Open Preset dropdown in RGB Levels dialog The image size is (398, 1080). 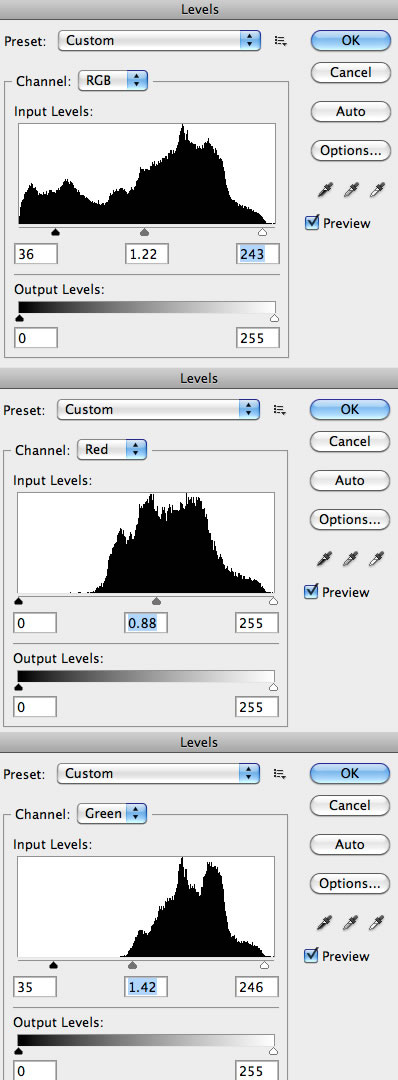click(160, 40)
